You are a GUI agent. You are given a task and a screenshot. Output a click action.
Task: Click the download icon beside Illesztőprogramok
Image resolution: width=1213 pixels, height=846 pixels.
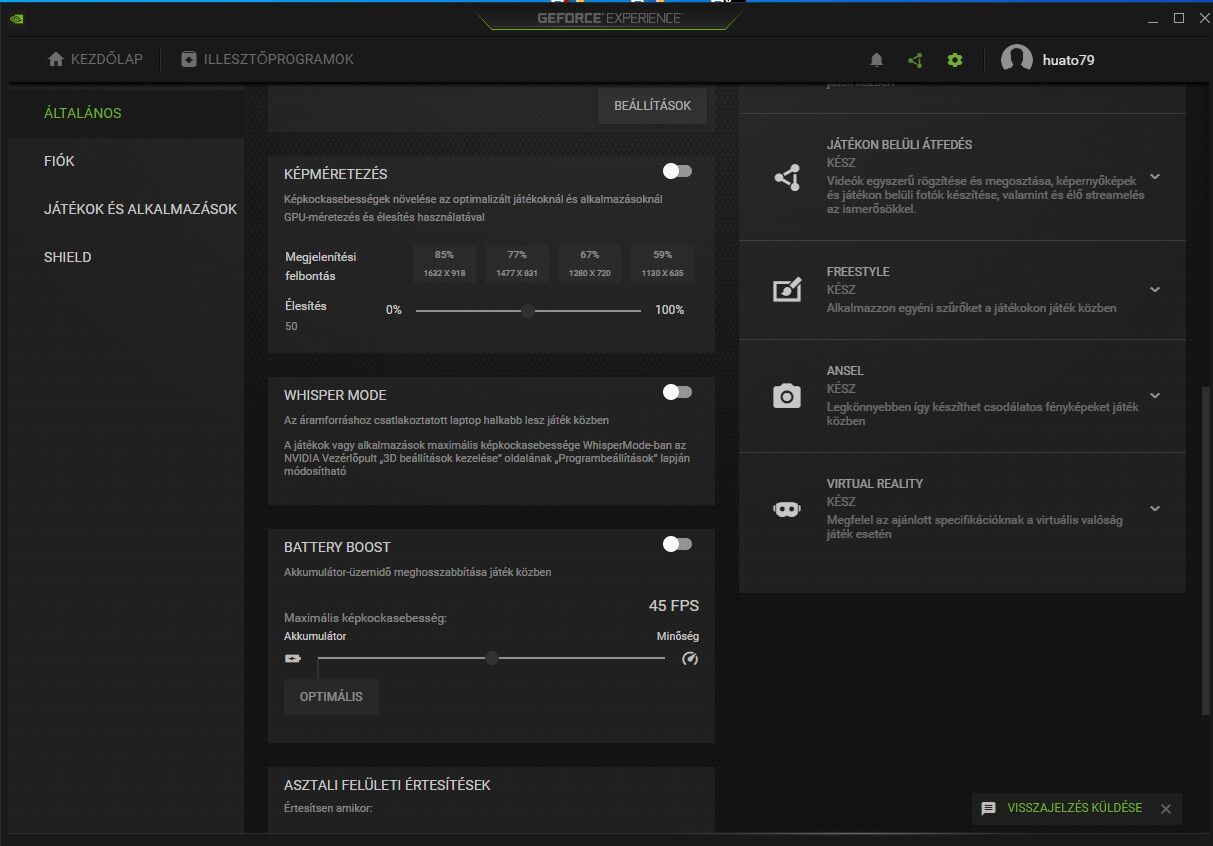pyautogui.click(x=189, y=59)
